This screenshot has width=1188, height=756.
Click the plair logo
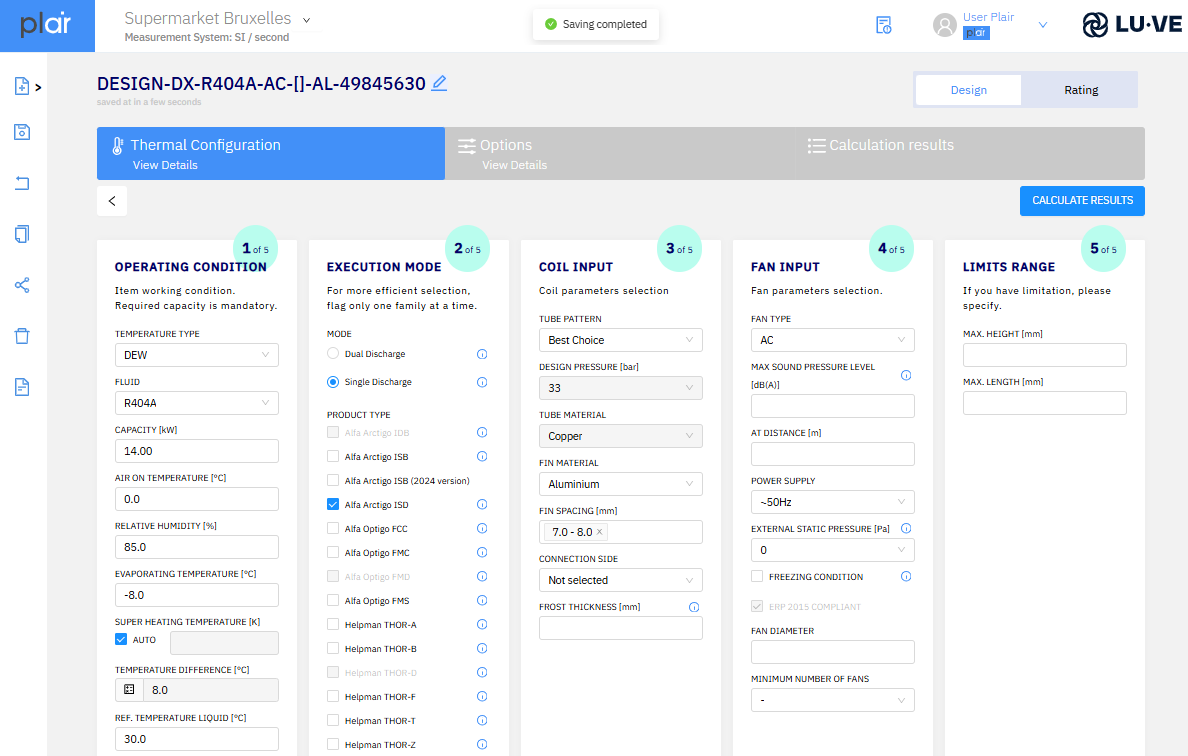[46, 25]
